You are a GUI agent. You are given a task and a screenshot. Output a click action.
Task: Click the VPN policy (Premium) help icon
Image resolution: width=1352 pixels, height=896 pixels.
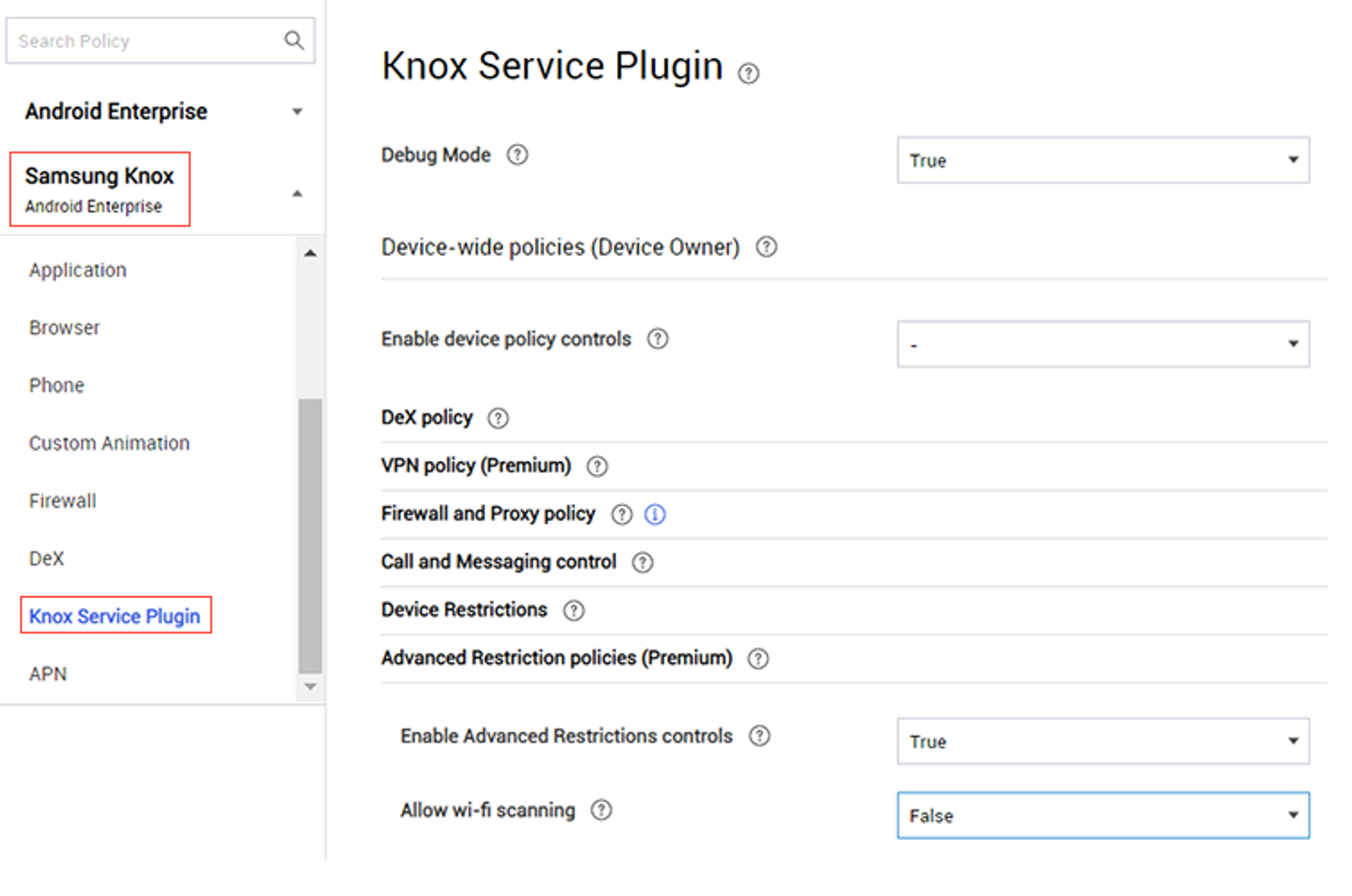pos(597,466)
